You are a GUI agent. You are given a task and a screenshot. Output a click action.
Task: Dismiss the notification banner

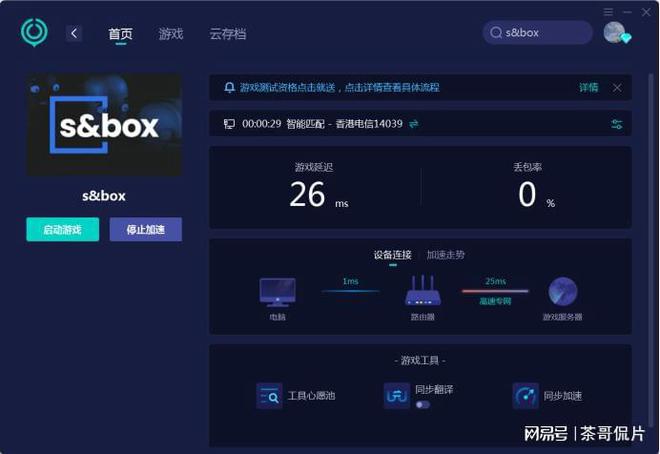click(x=617, y=88)
